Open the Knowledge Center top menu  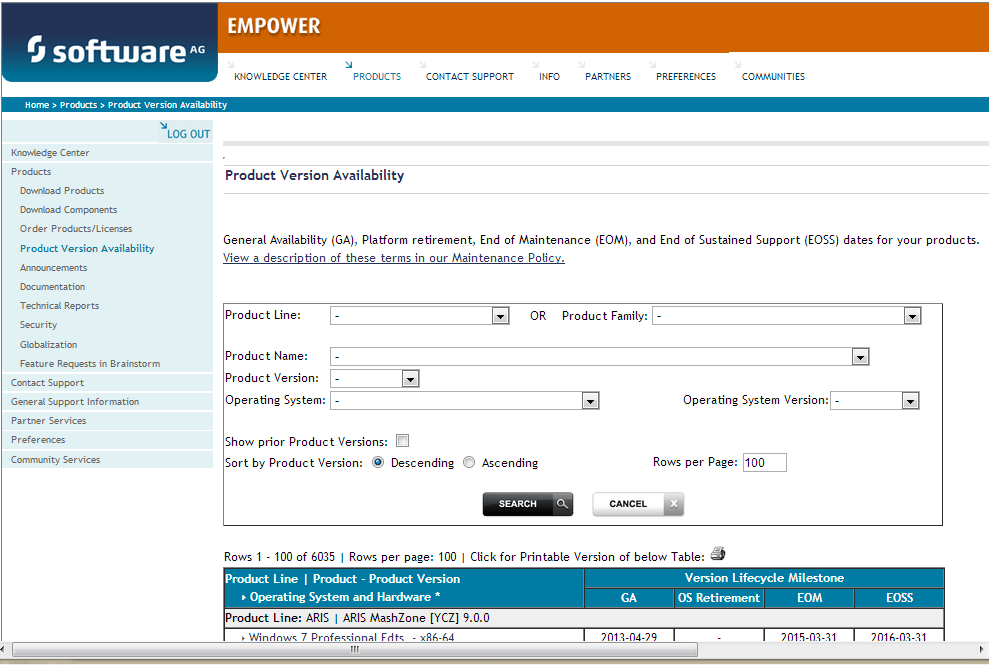coord(280,77)
